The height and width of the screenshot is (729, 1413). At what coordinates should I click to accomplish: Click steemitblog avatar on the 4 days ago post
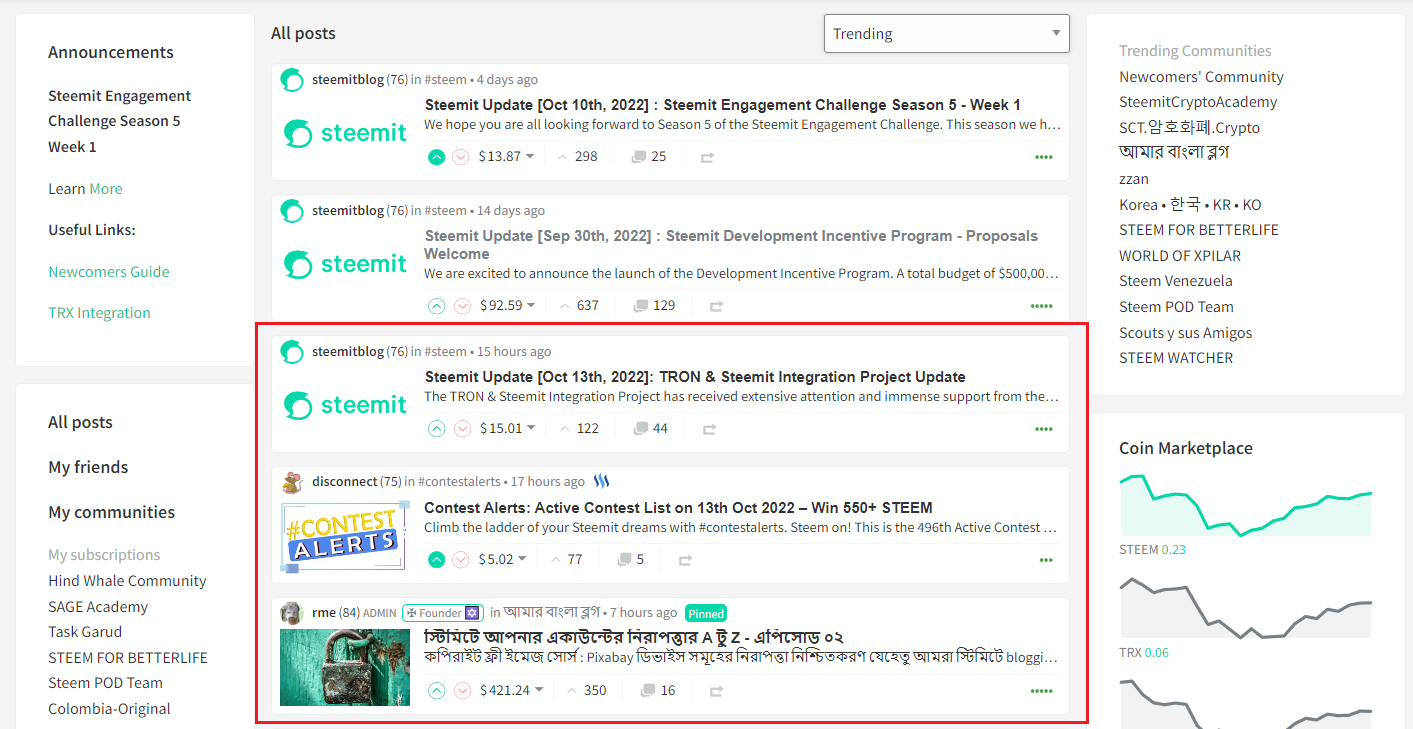(292, 80)
